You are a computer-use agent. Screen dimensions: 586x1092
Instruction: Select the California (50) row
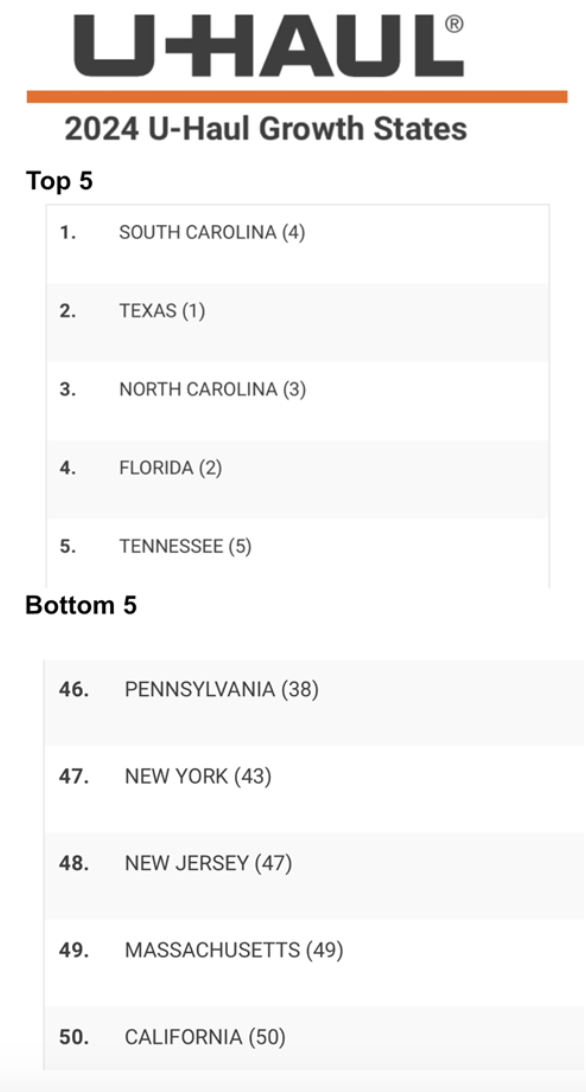[x=314, y=1038]
